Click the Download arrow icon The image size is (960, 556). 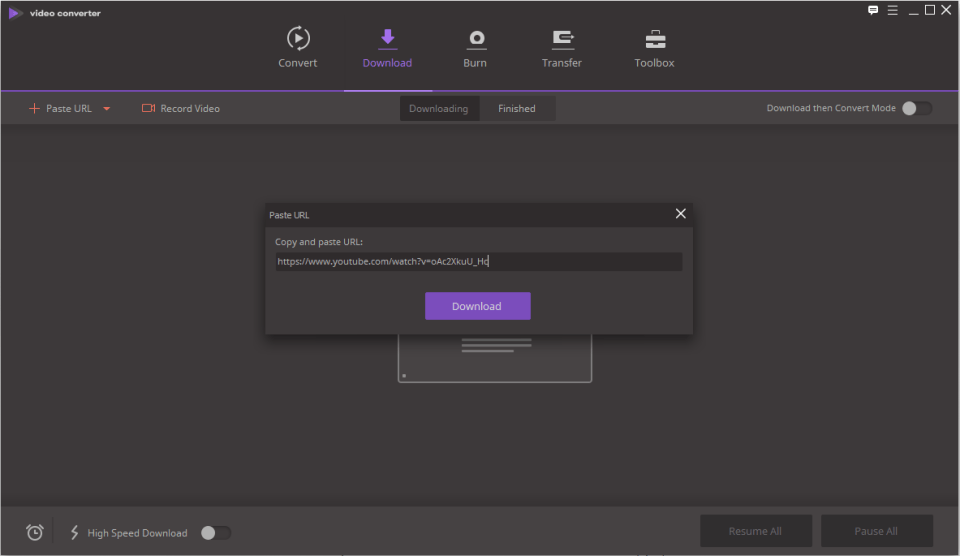[388, 38]
